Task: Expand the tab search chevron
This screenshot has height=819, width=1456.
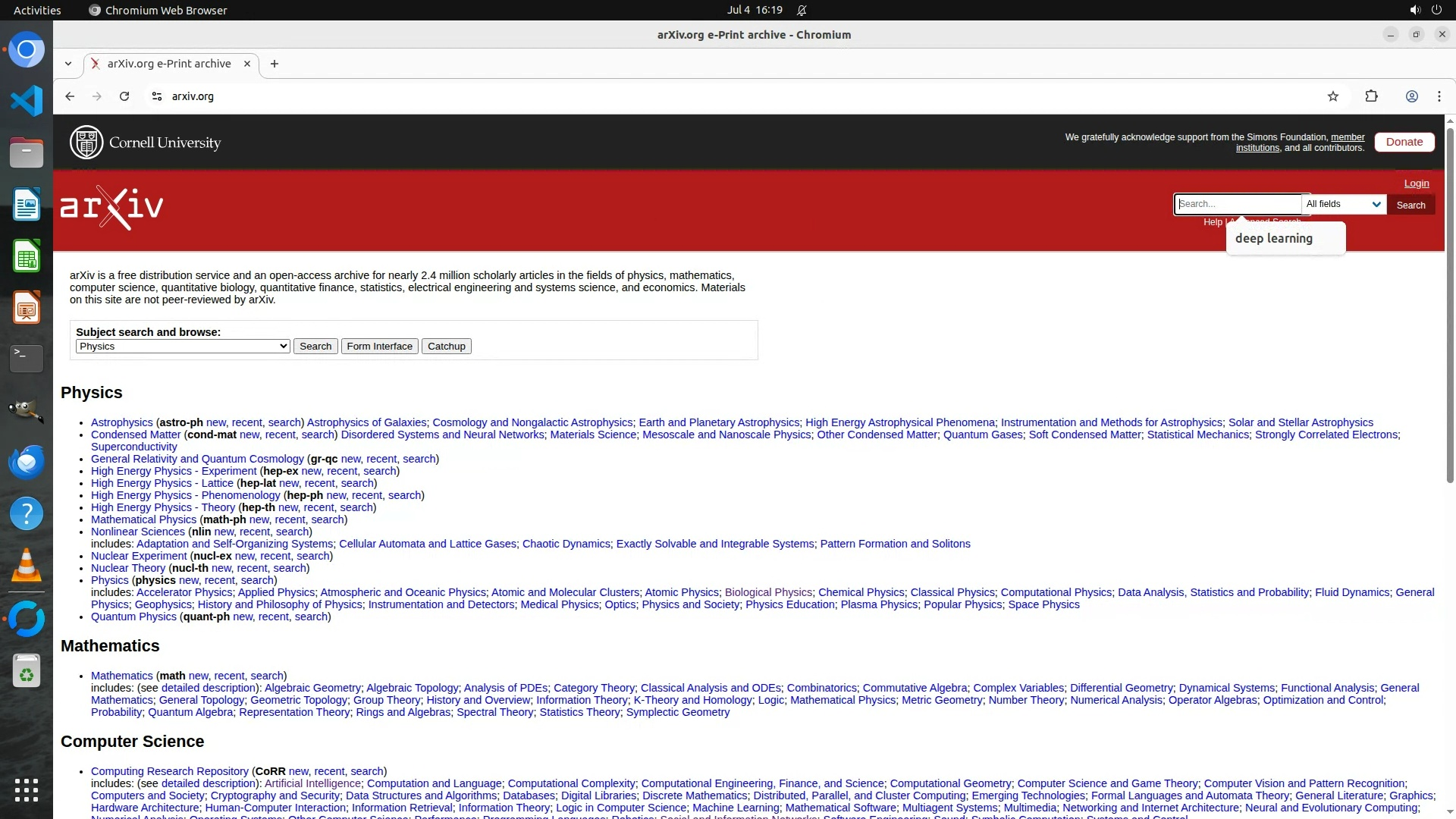Action: 68,64
